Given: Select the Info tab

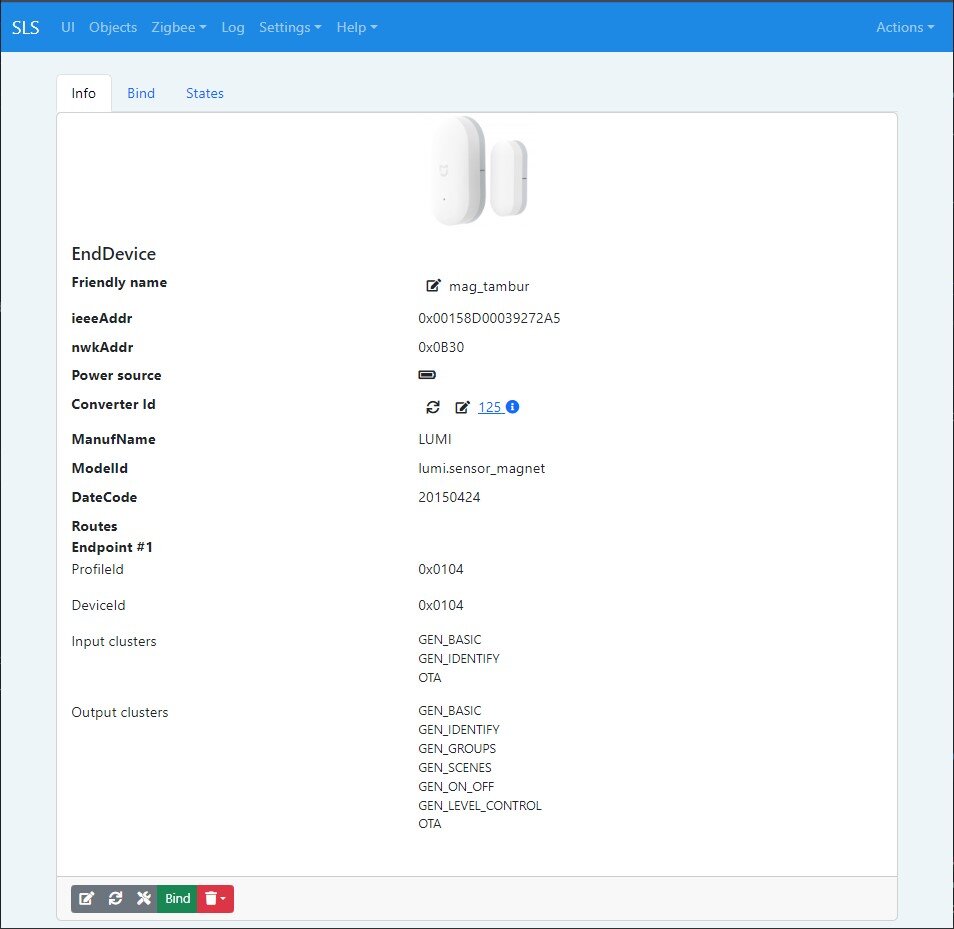Looking at the screenshot, I should [x=84, y=93].
